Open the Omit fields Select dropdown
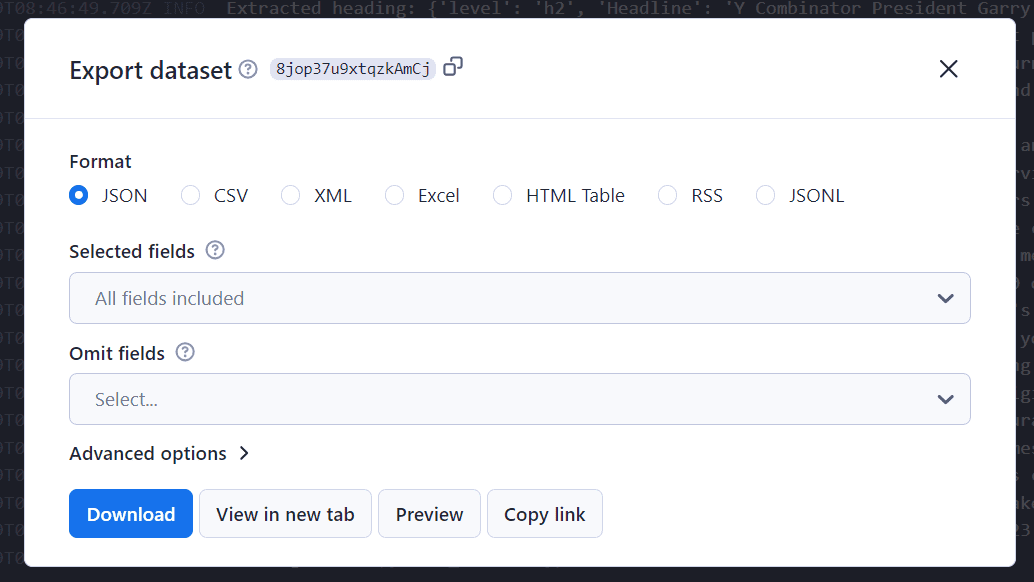 point(519,399)
